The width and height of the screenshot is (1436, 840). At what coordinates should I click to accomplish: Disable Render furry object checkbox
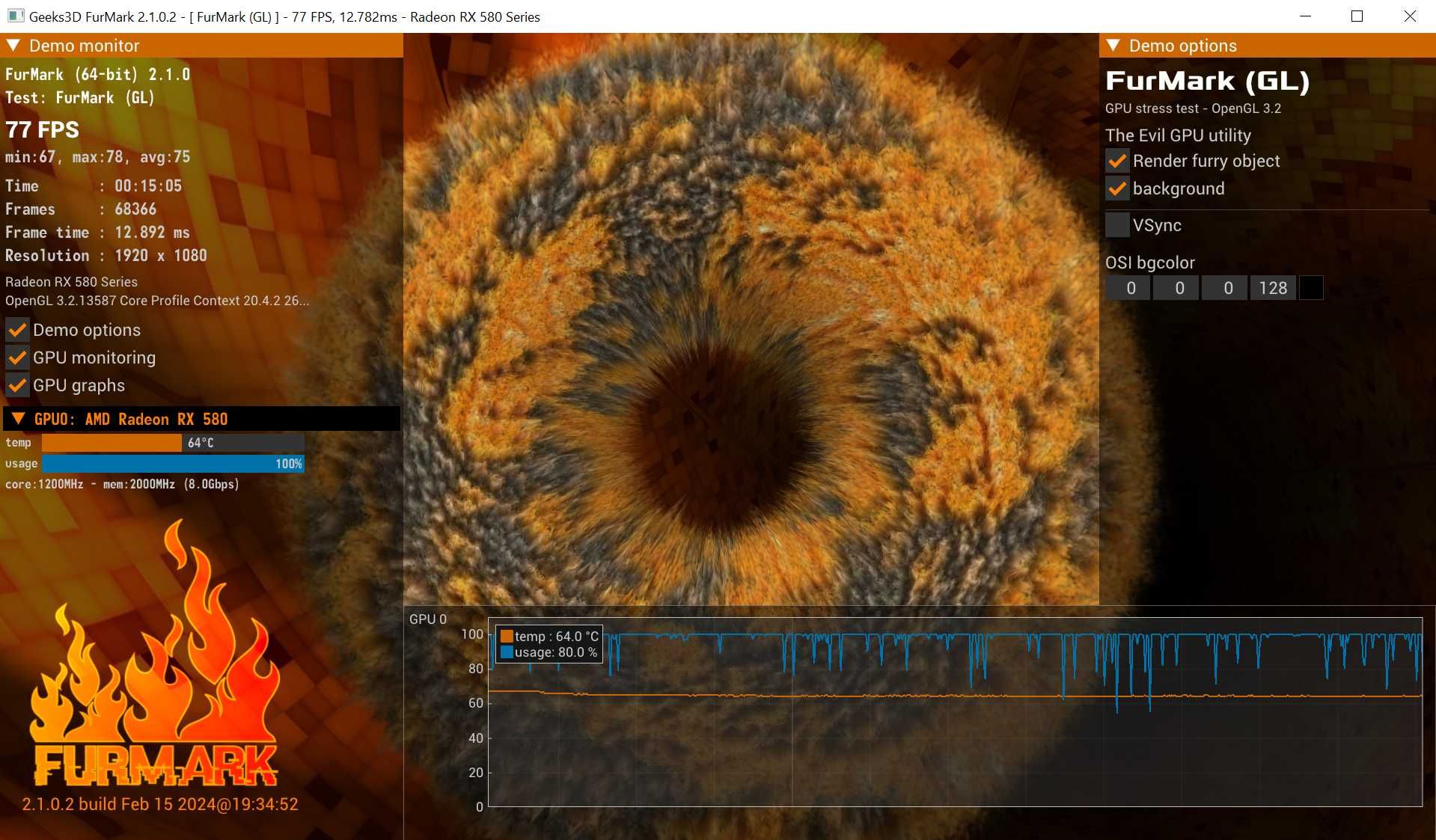[x=1117, y=161]
